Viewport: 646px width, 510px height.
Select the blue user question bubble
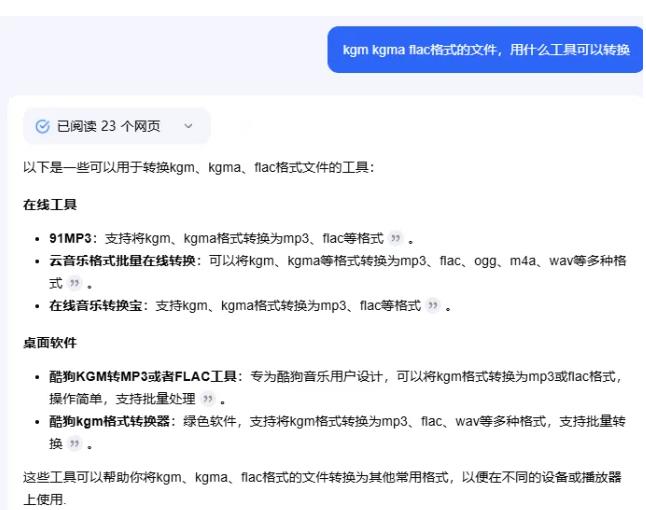(x=485, y=50)
